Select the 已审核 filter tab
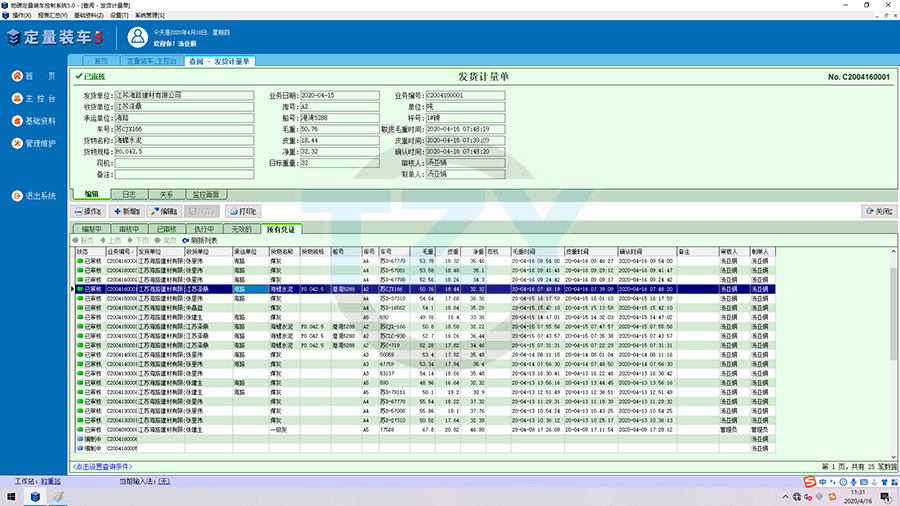The image size is (900, 506). coord(166,229)
